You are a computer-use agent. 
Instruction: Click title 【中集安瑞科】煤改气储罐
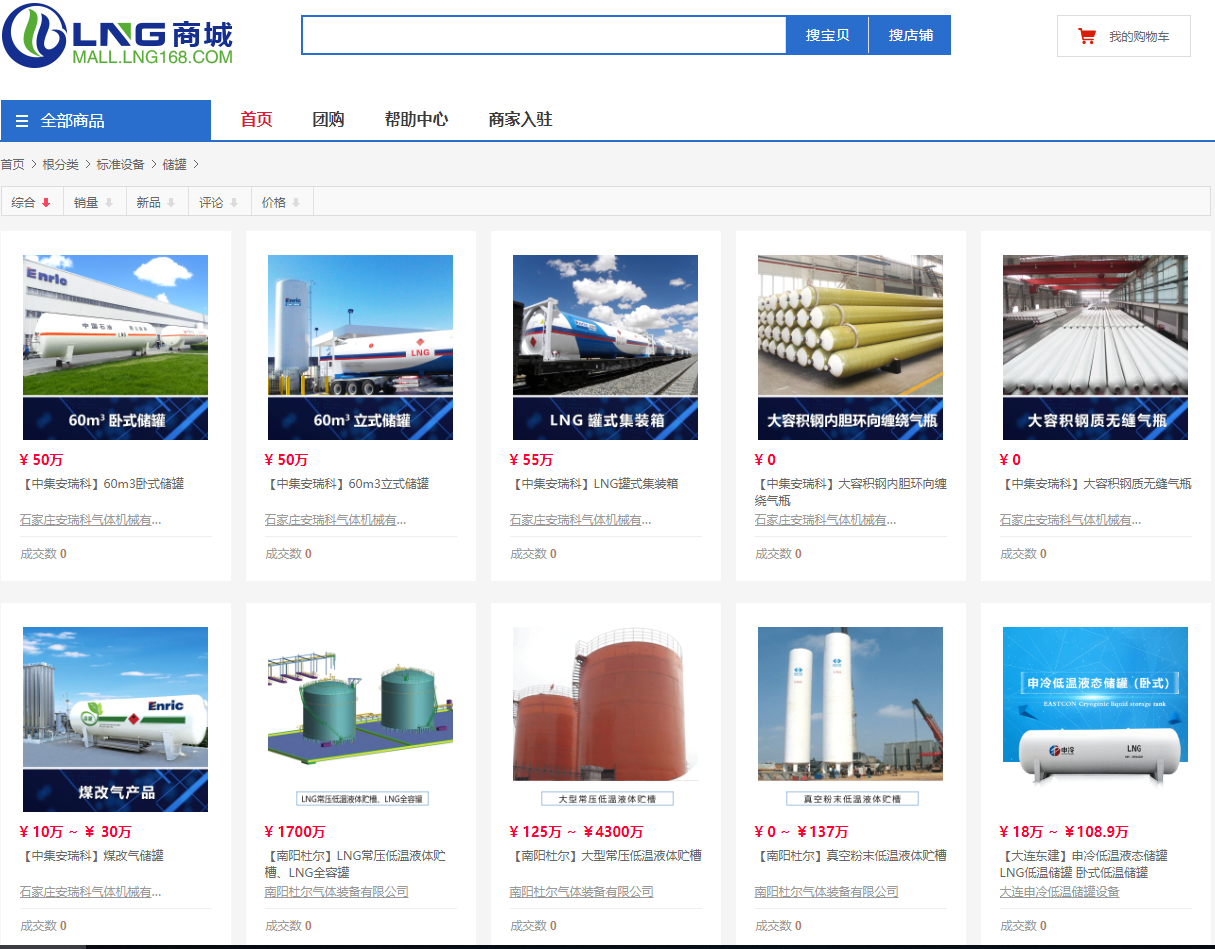(x=92, y=856)
